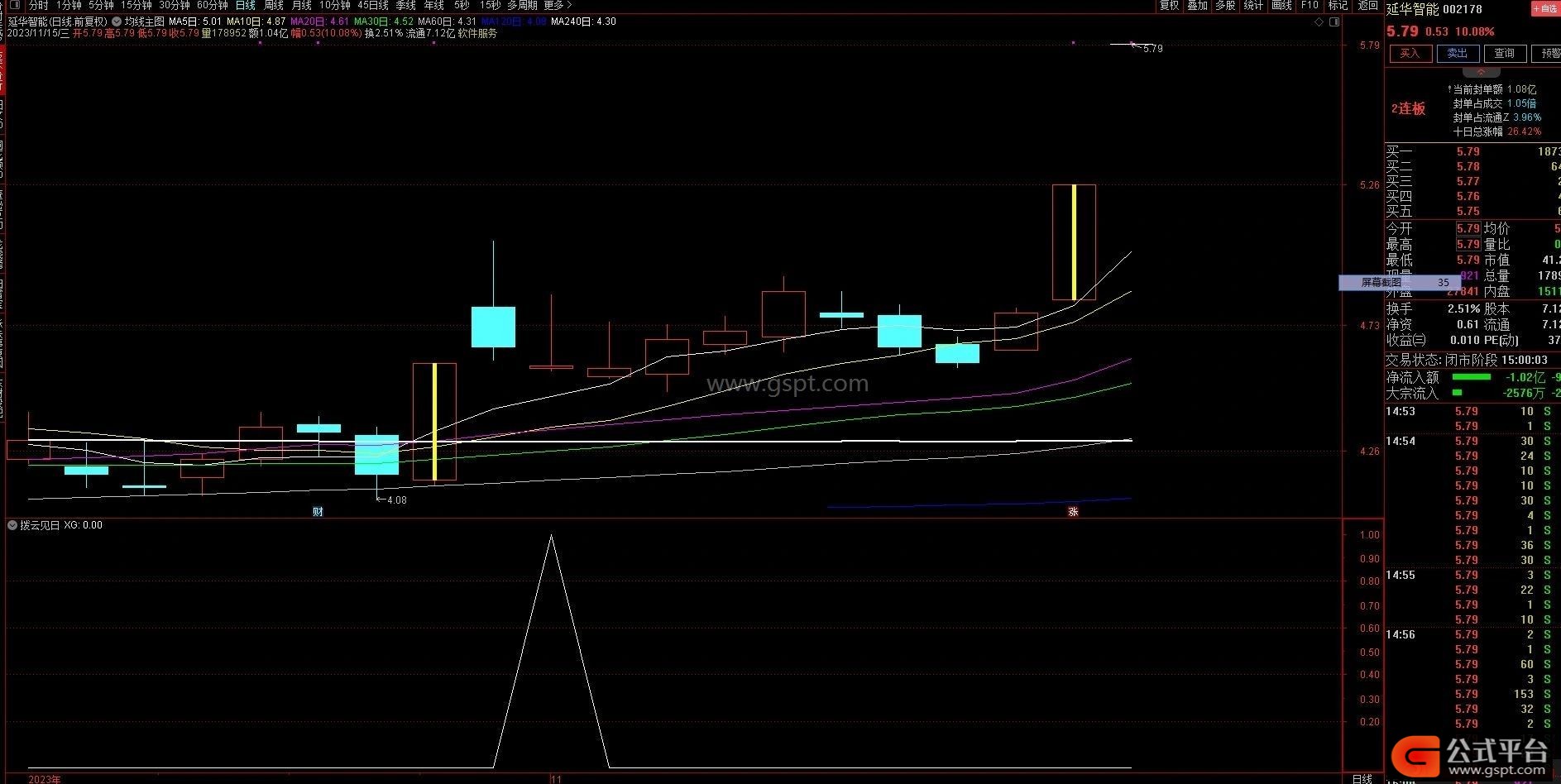Select the 45日线 period tab

pos(373,5)
